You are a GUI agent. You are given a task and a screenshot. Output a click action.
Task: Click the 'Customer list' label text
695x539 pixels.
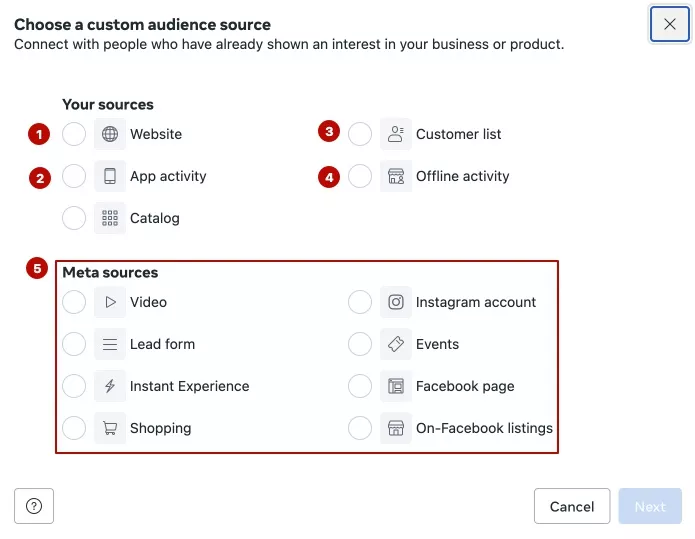[x=458, y=134]
